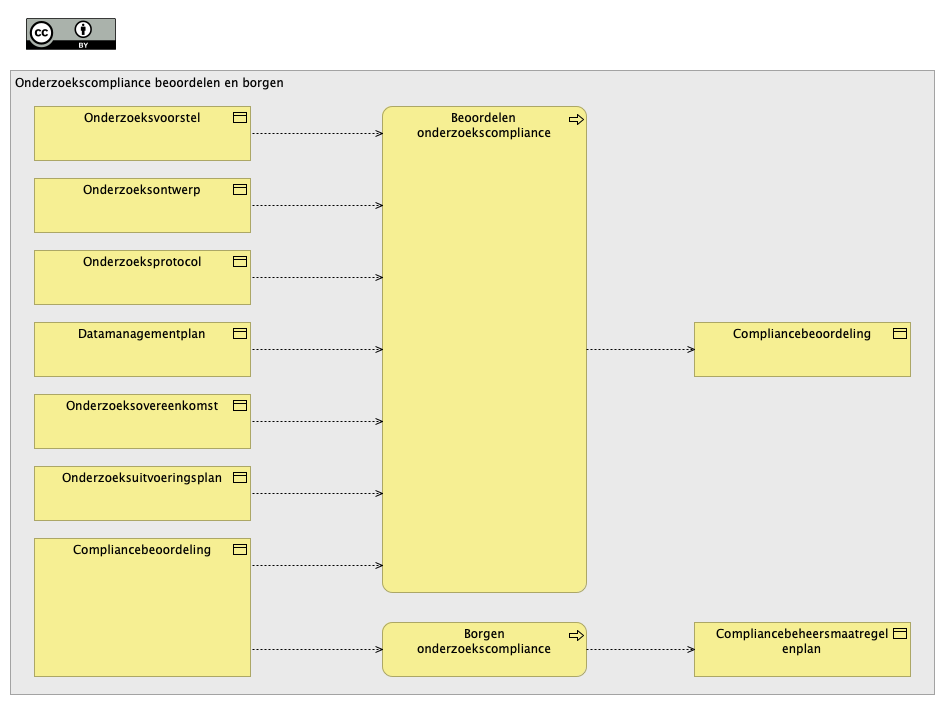945x705 pixels.
Task: Click the business object icon on Onderzoeksvoorstel
Action: click(x=240, y=118)
